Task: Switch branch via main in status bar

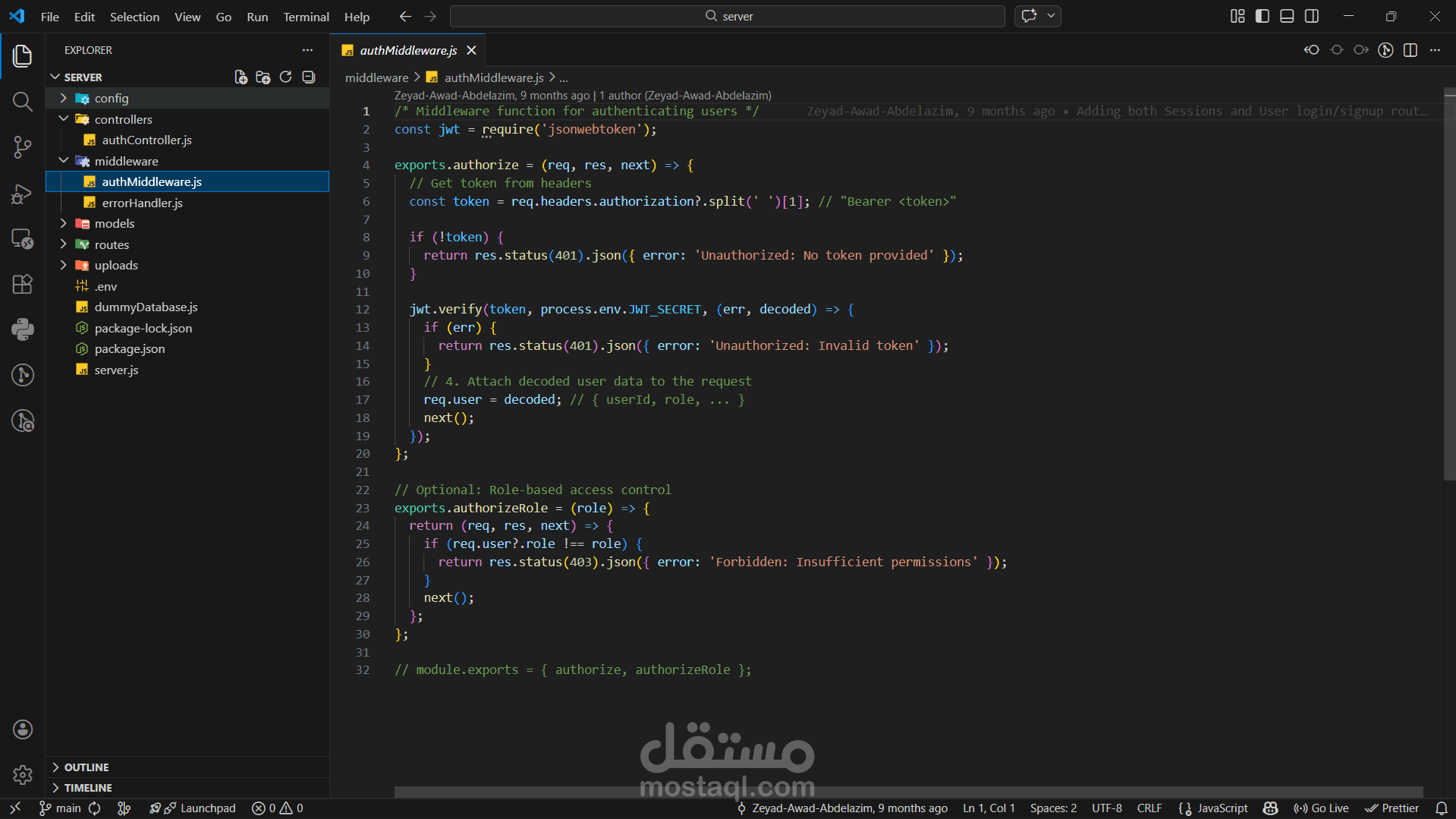Action: pyautogui.click(x=60, y=808)
